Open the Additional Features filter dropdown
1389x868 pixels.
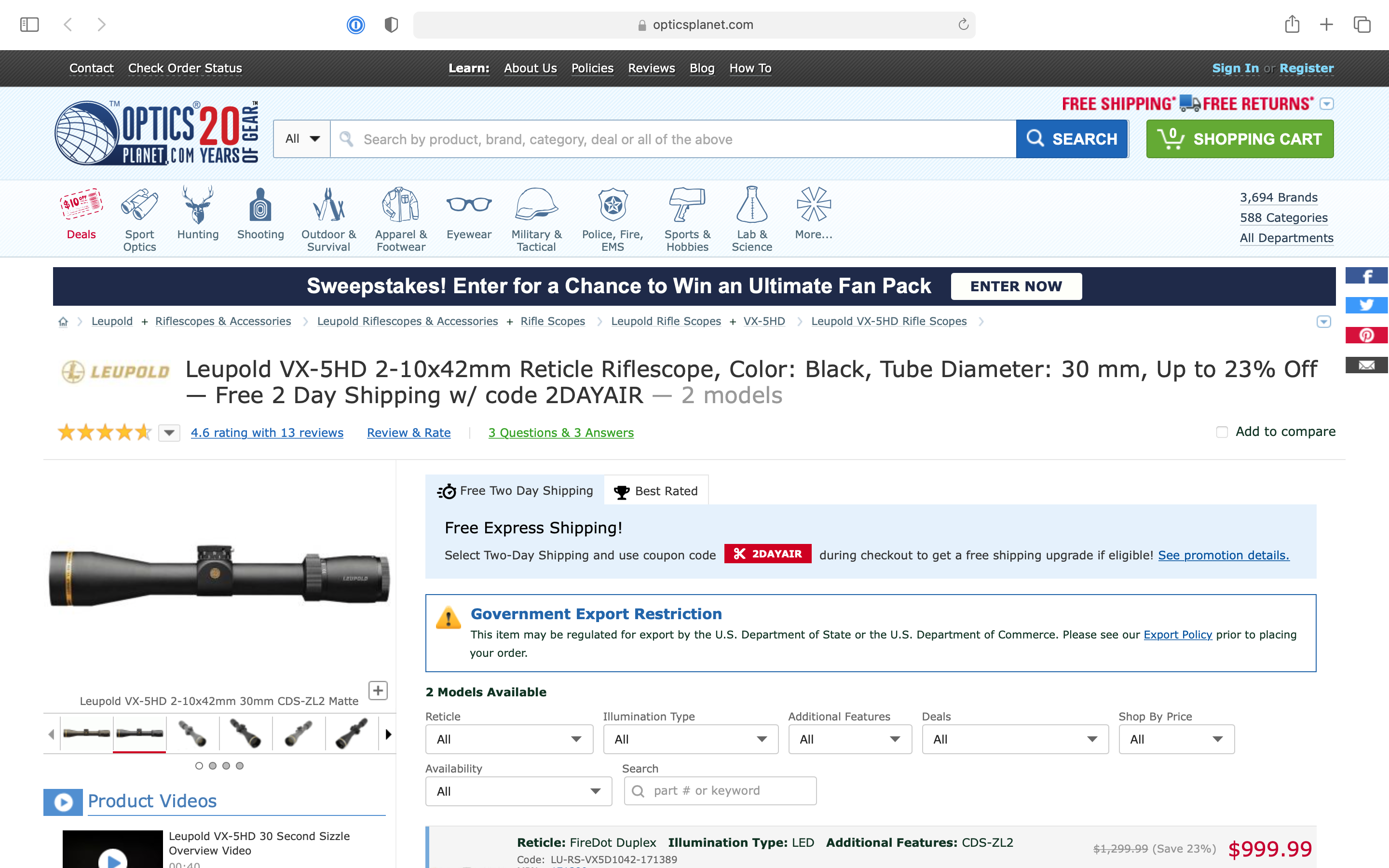click(850, 739)
